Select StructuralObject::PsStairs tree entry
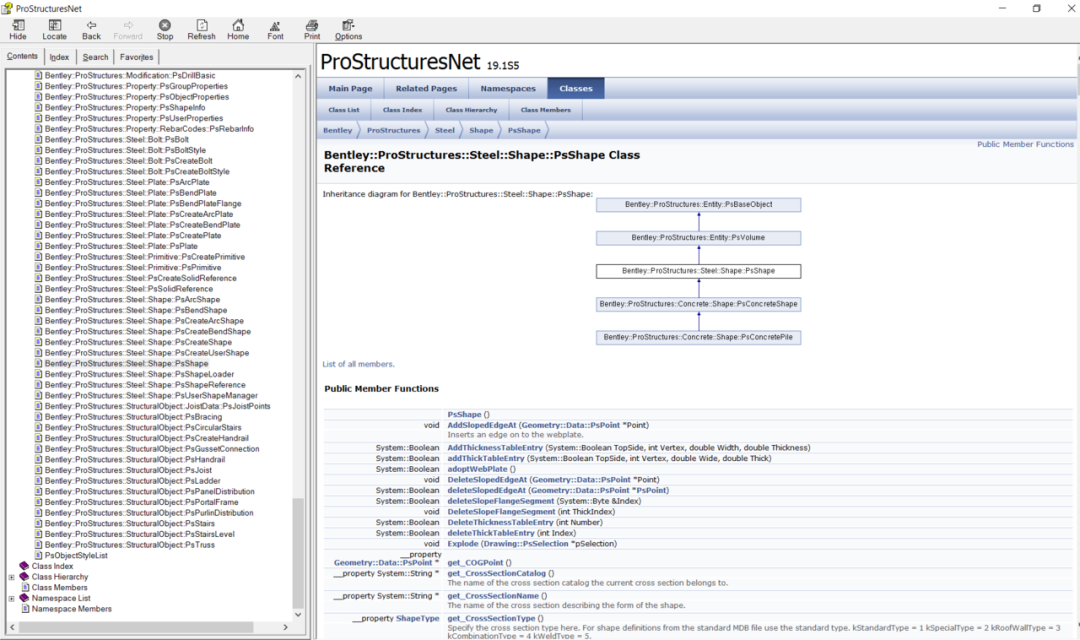Screen dimensions: 1080x640 [129, 524]
